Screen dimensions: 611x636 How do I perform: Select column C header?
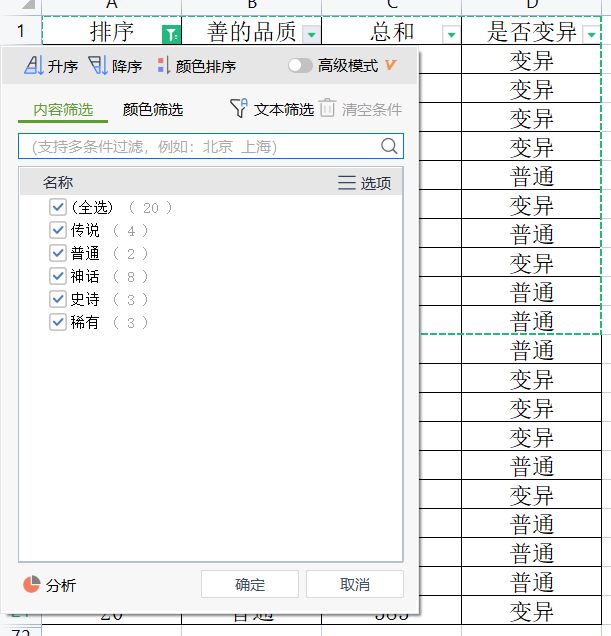[x=392, y=5]
